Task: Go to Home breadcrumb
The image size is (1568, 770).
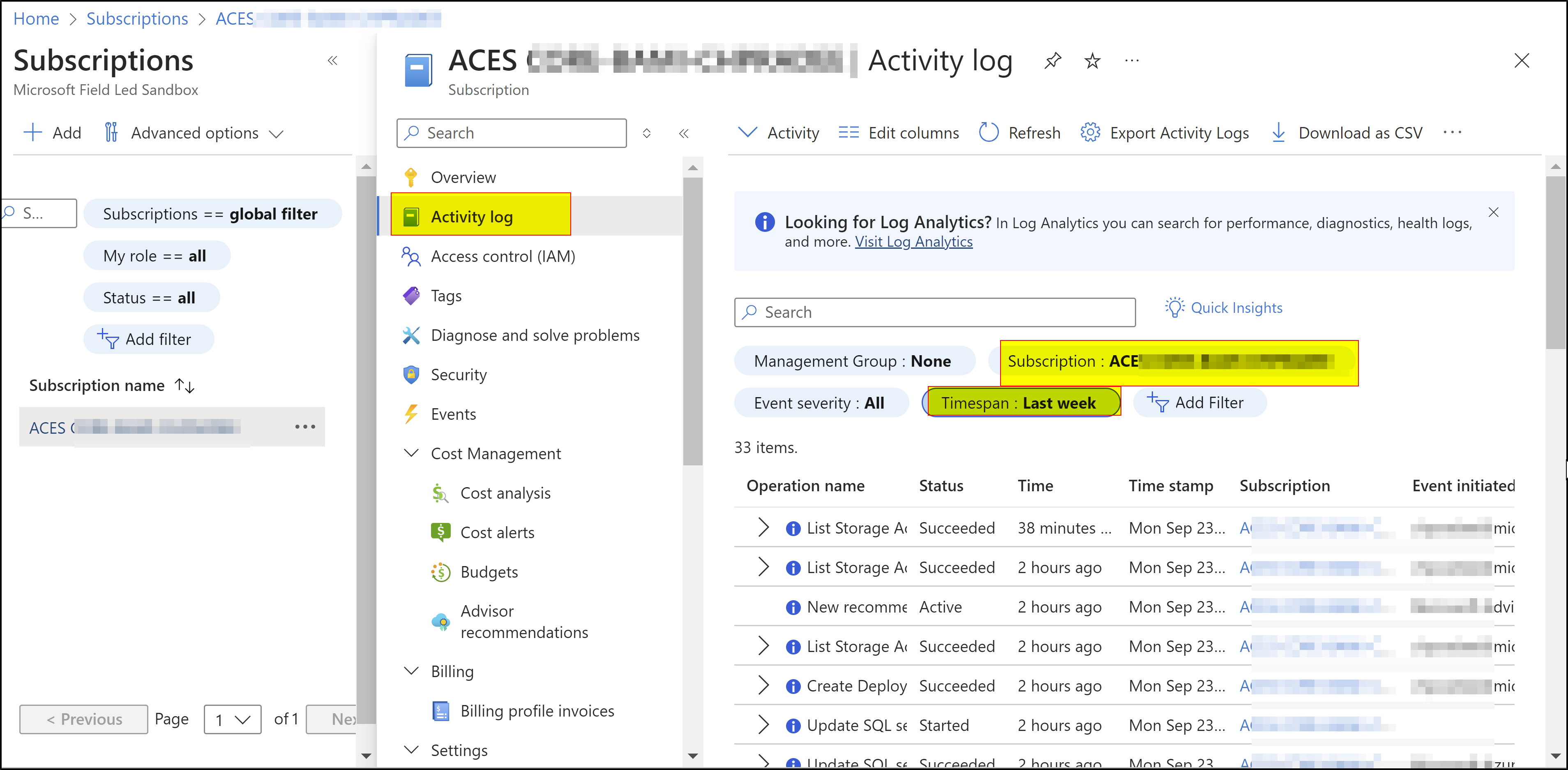Action: click(x=36, y=19)
